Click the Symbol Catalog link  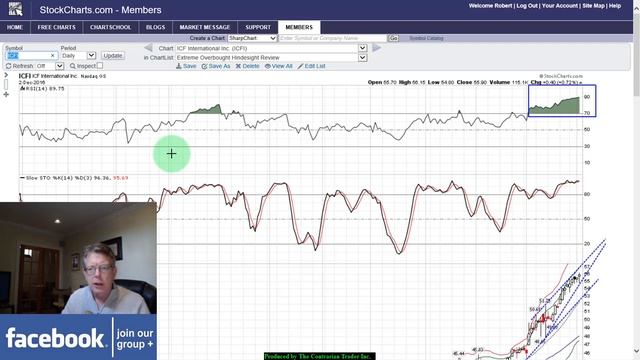point(426,38)
